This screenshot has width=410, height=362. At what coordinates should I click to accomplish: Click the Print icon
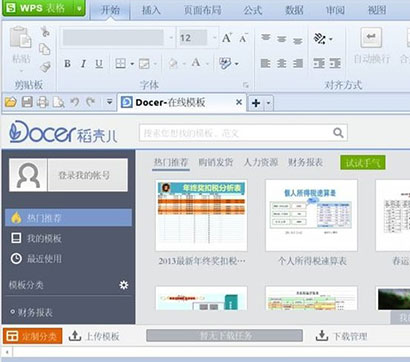pos(43,102)
